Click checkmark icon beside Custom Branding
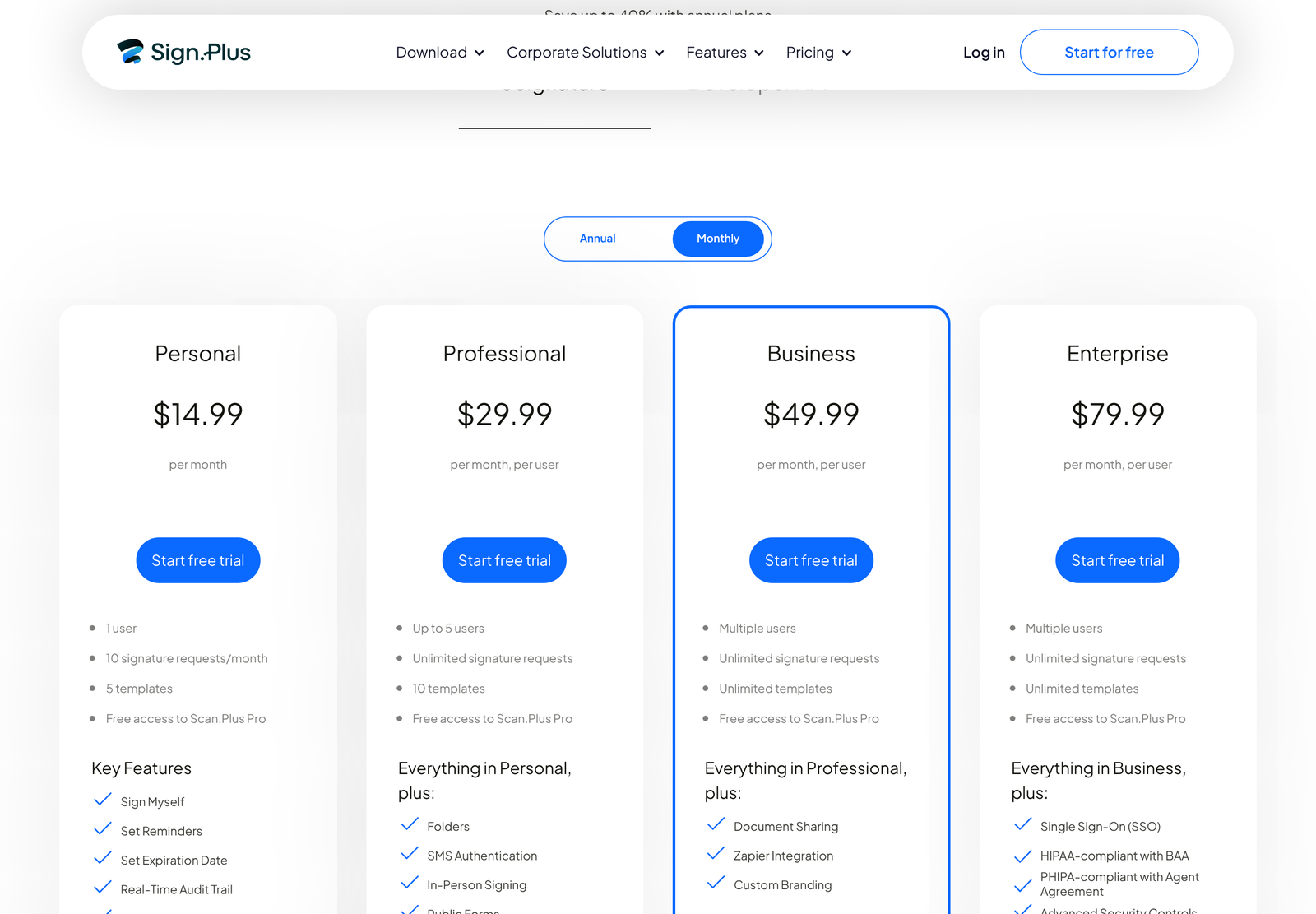The image size is (1316, 914). (716, 884)
